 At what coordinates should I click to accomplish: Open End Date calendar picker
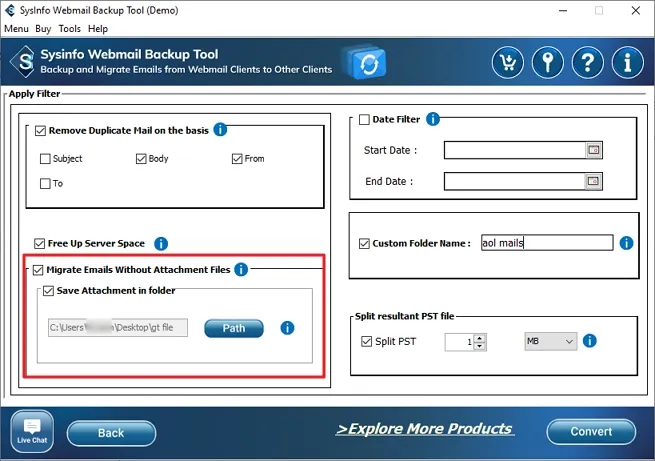[x=594, y=181]
